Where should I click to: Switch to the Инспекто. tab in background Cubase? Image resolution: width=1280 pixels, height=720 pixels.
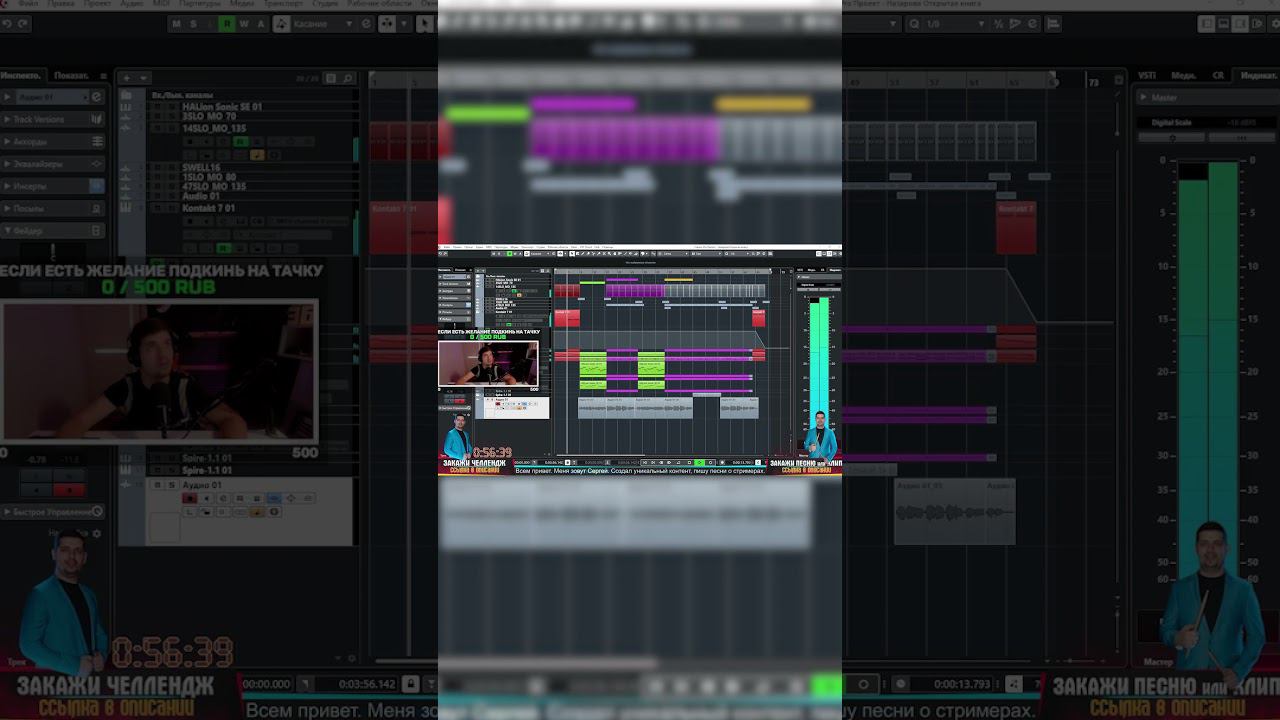(x=21, y=75)
